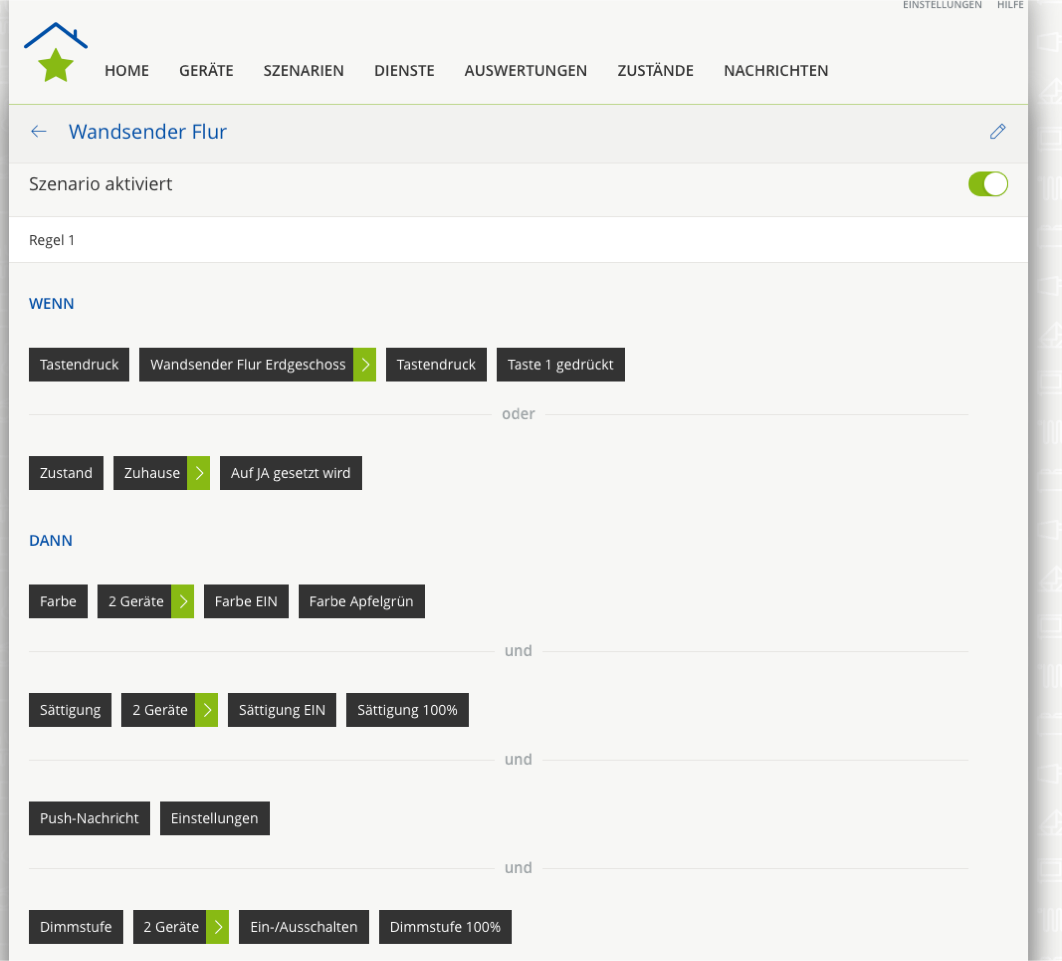Viewport: 1062px width, 961px height.
Task: Expand the Zuhause state chevron
Action: [x=199, y=473]
